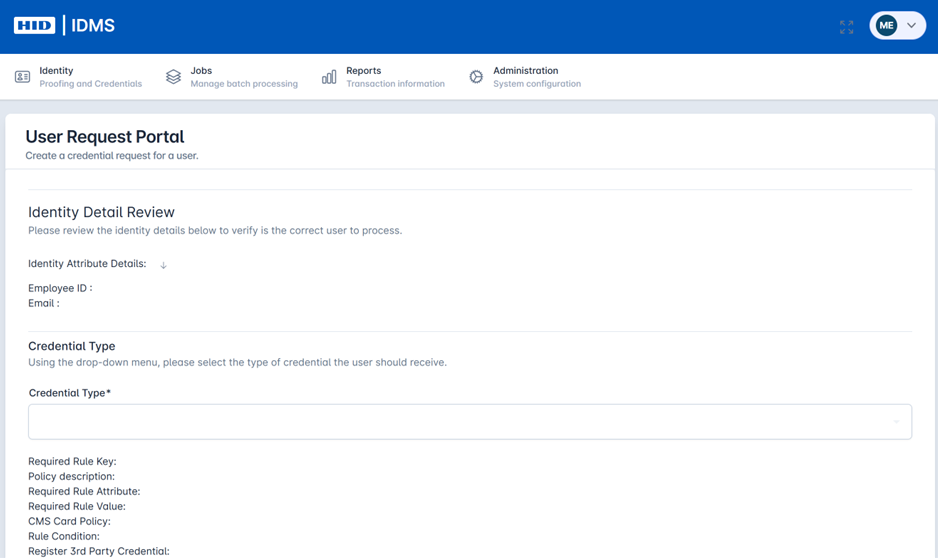The width and height of the screenshot is (938, 558).
Task: Click the Reports bar chart icon
Action: [x=329, y=77]
